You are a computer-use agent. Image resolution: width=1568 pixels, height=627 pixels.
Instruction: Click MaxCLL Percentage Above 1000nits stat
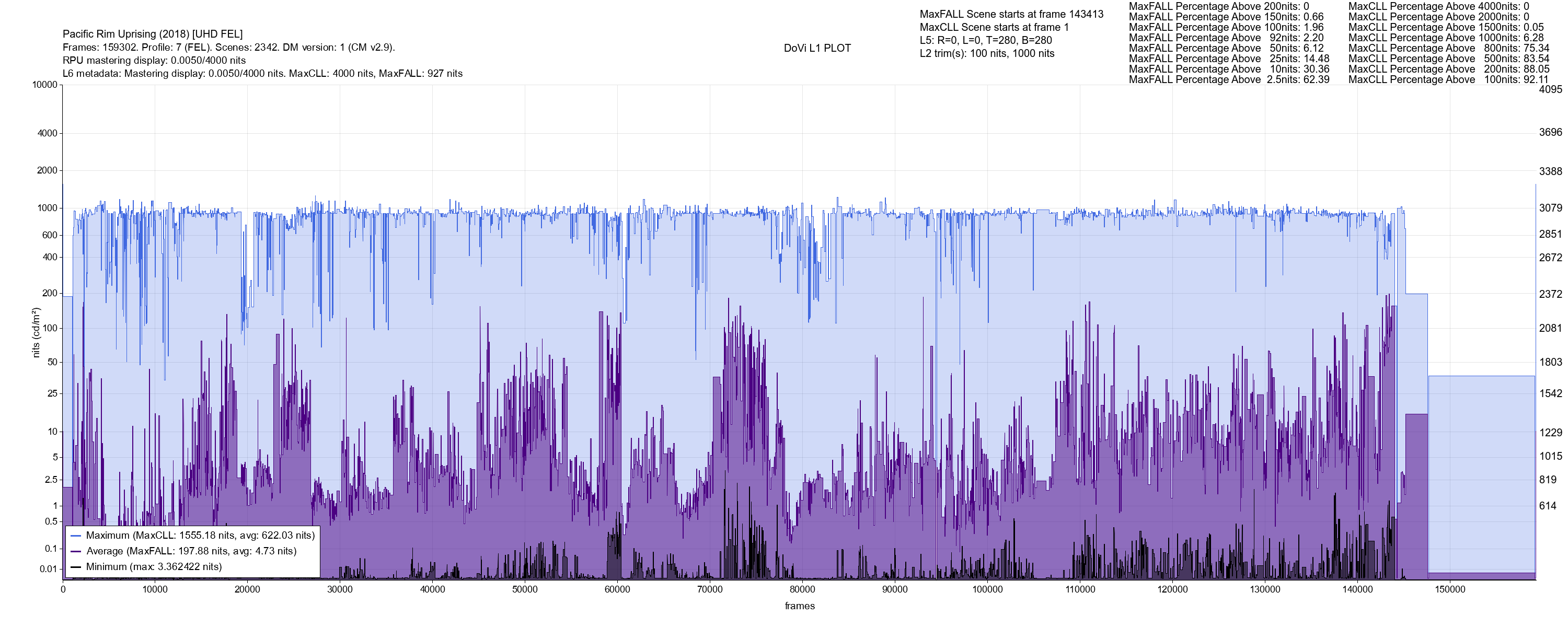tap(1446, 38)
